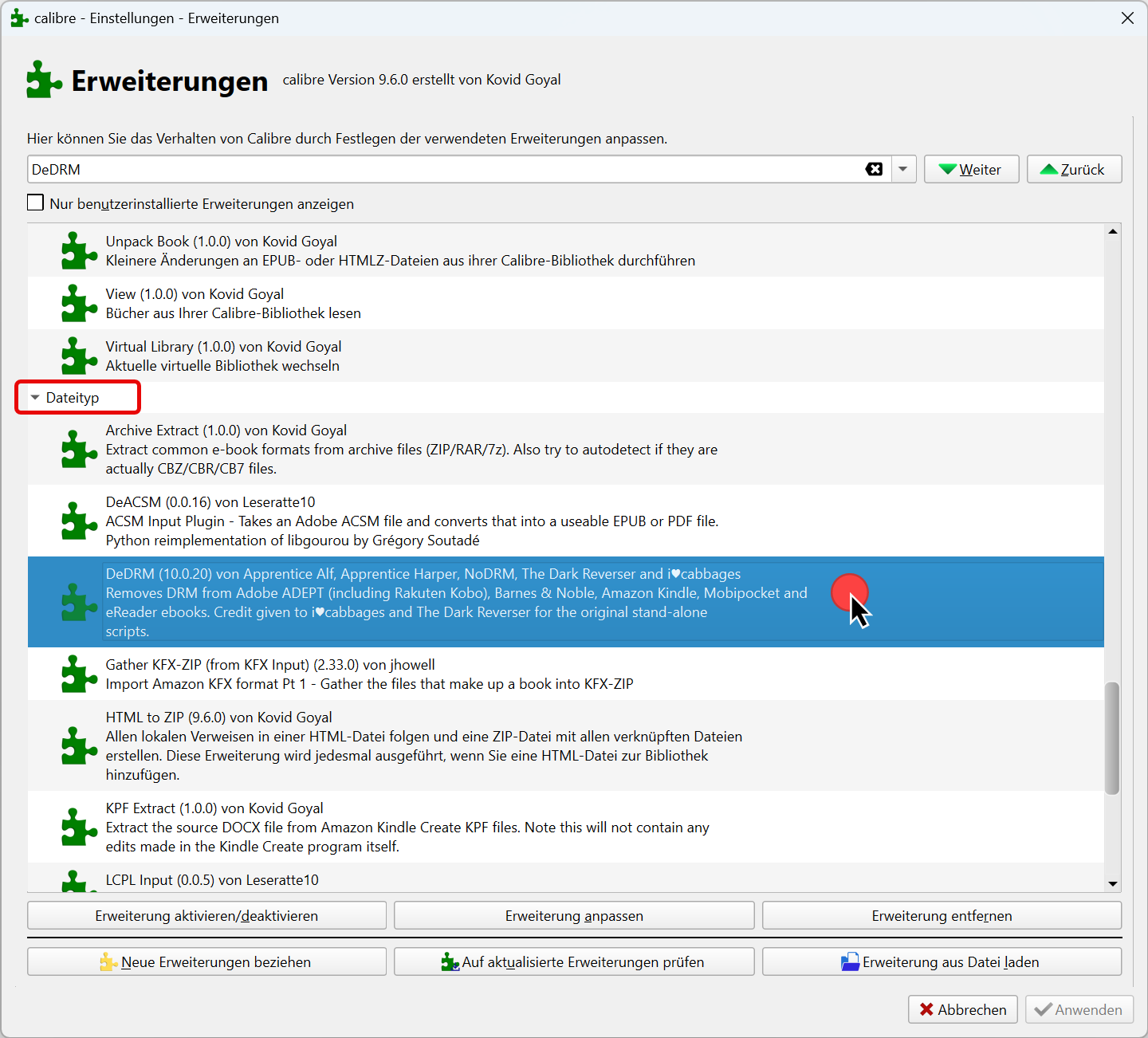Select the HTML to ZIP (9.6.0) entry

(566, 745)
